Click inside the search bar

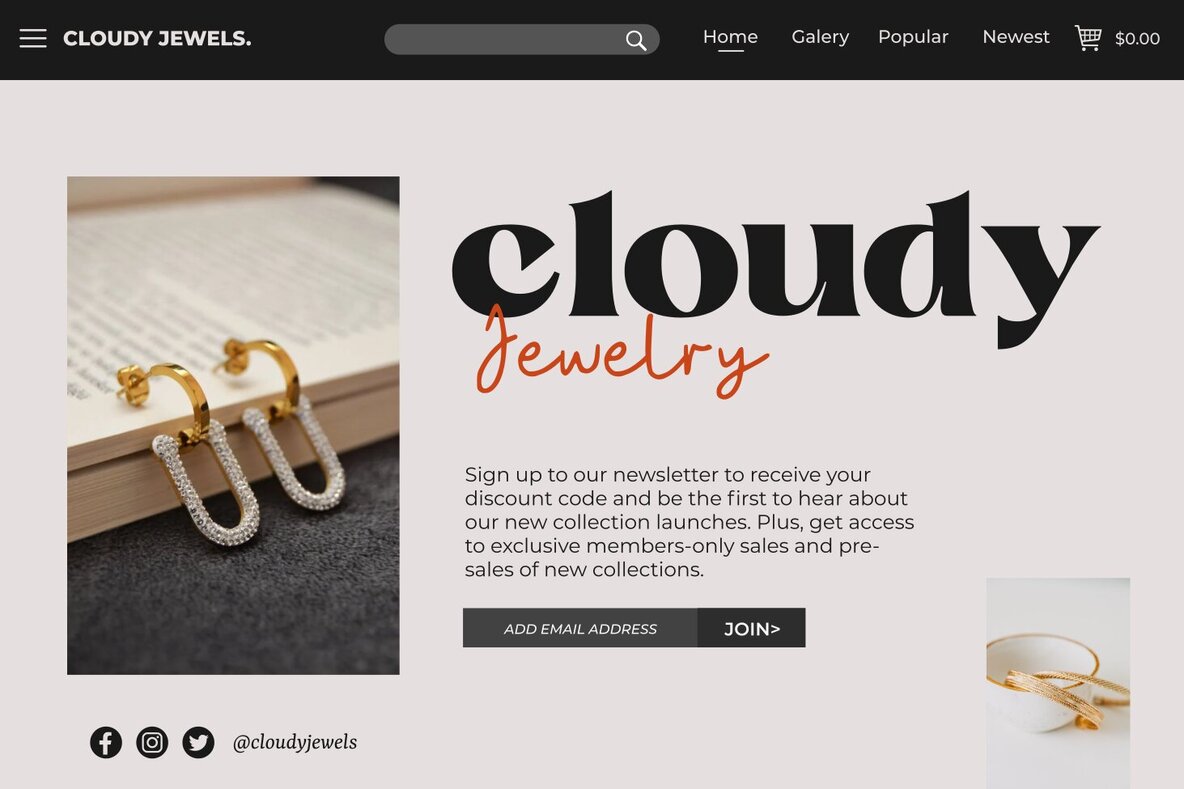tap(500, 40)
